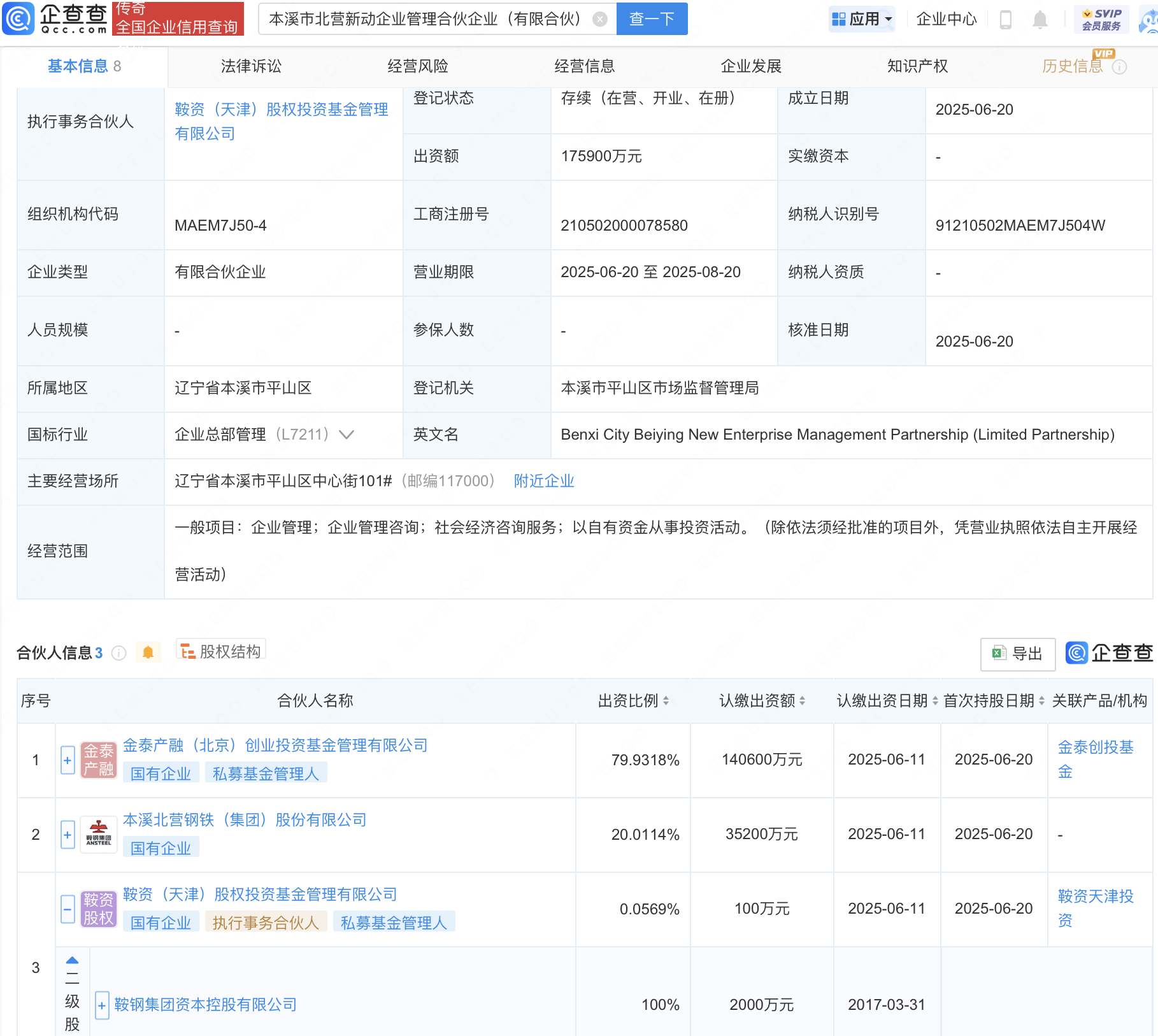Clear the search box with the X icon
The height and width of the screenshot is (1036, 1158).
pos(600,19)
